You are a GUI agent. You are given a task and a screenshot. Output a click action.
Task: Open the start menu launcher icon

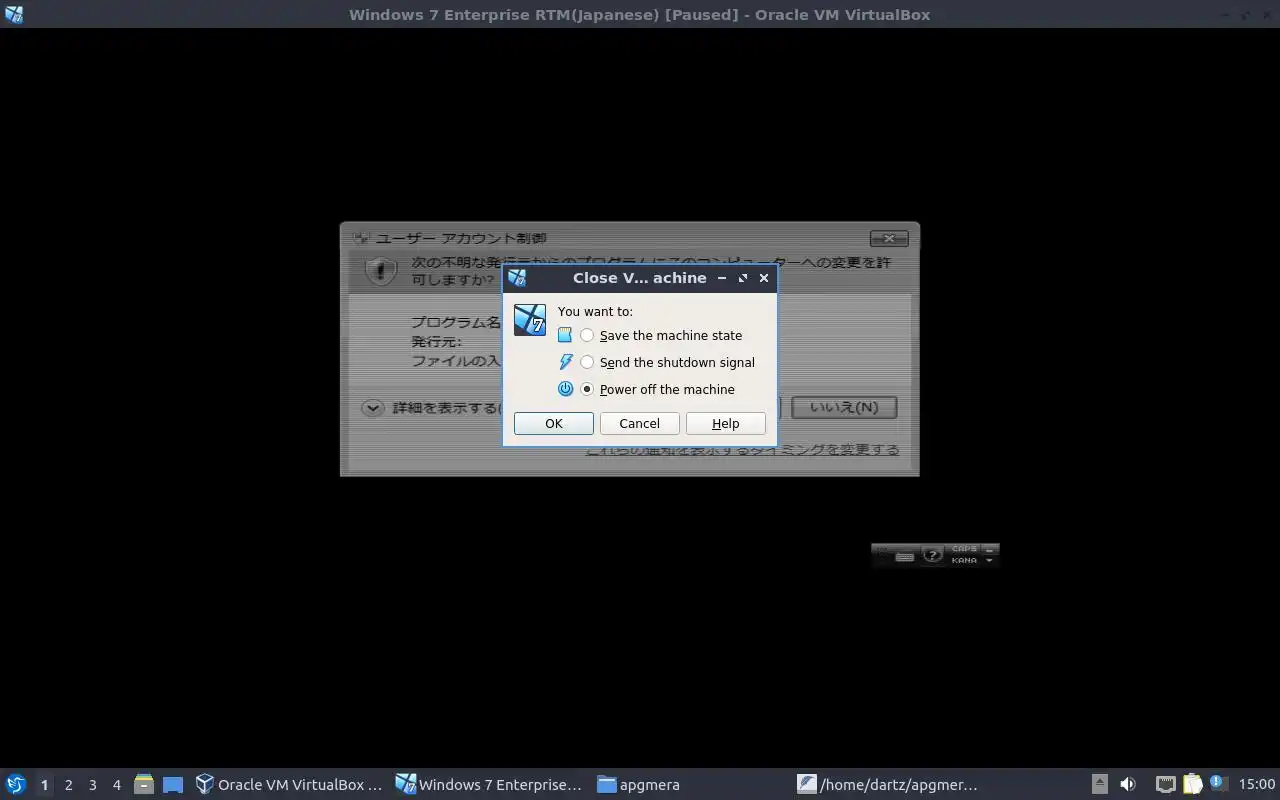16,784
